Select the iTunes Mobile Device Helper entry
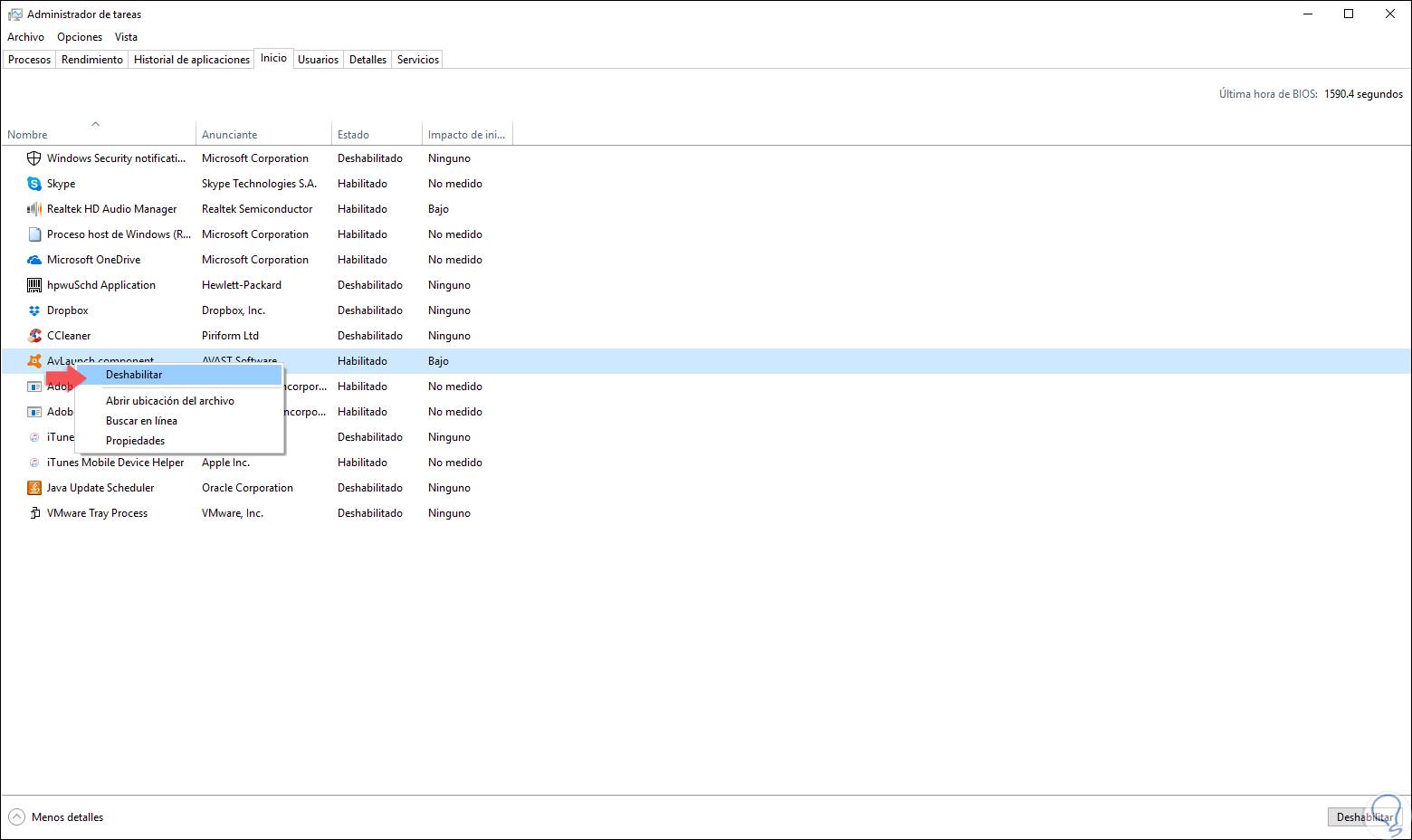This screenshot has width=1412, height=840. pyautogui.click(x=115, y=463)
